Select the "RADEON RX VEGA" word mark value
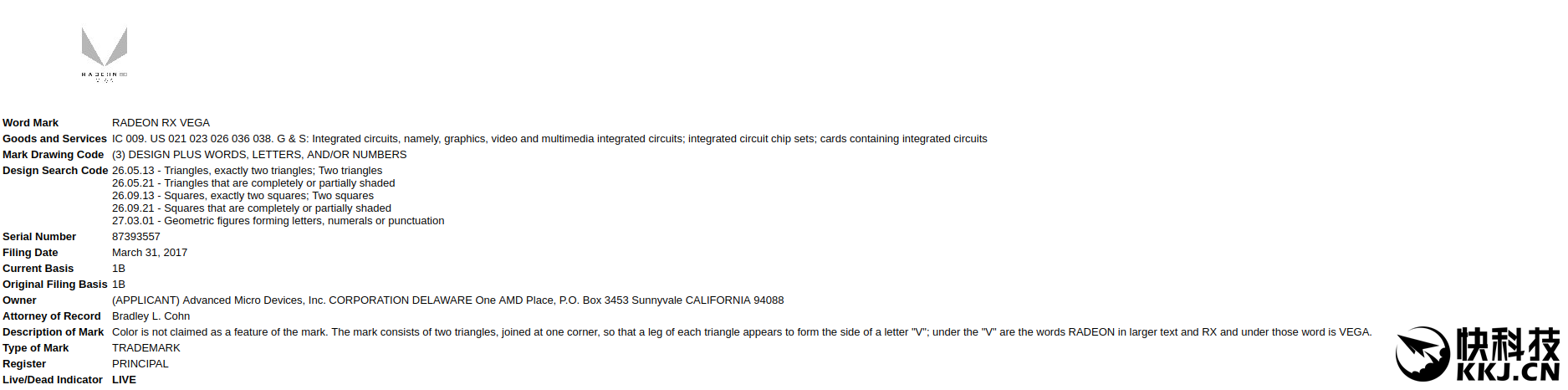 [161, 123]
